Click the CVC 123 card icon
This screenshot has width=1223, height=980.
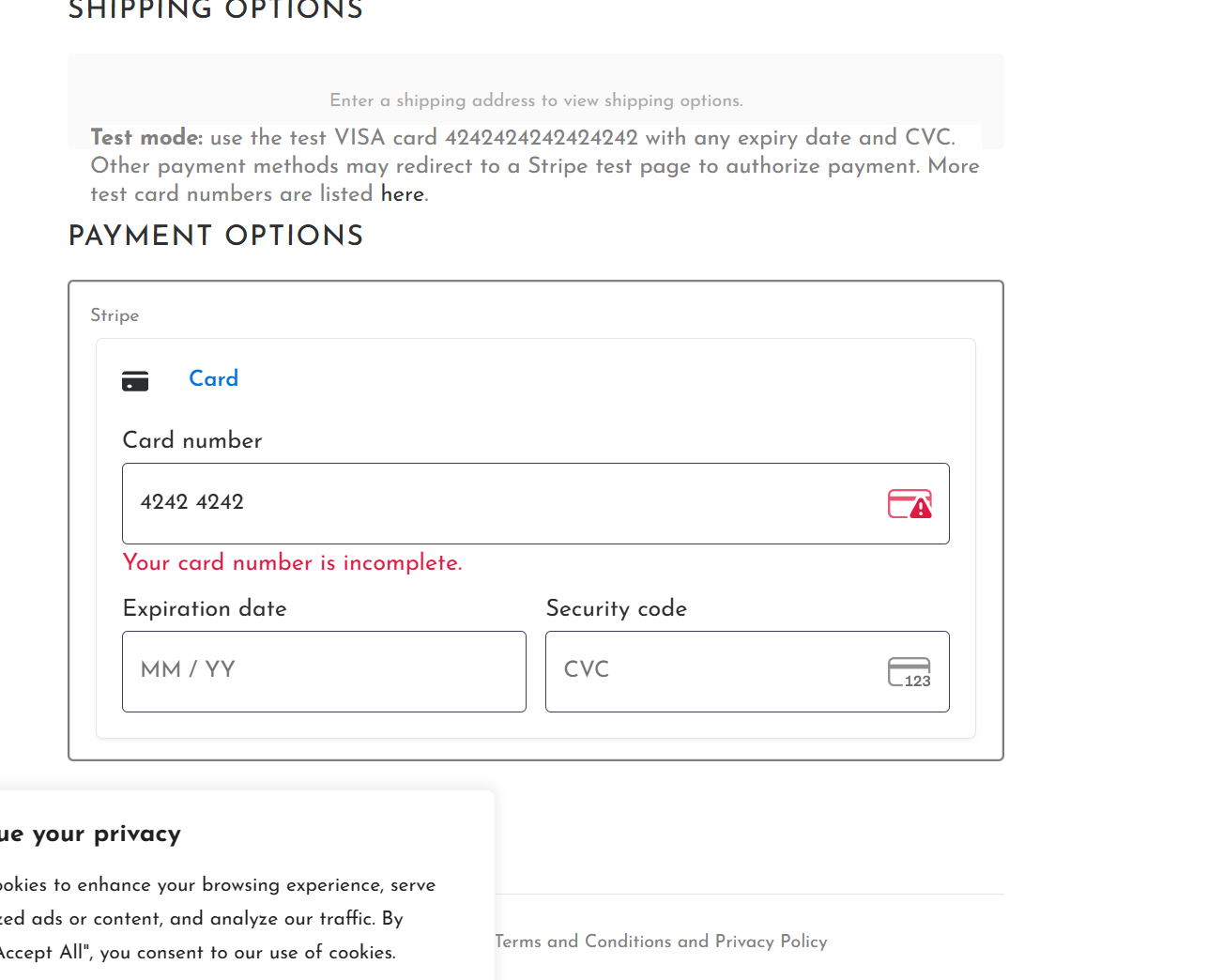(x=909, y=672)
